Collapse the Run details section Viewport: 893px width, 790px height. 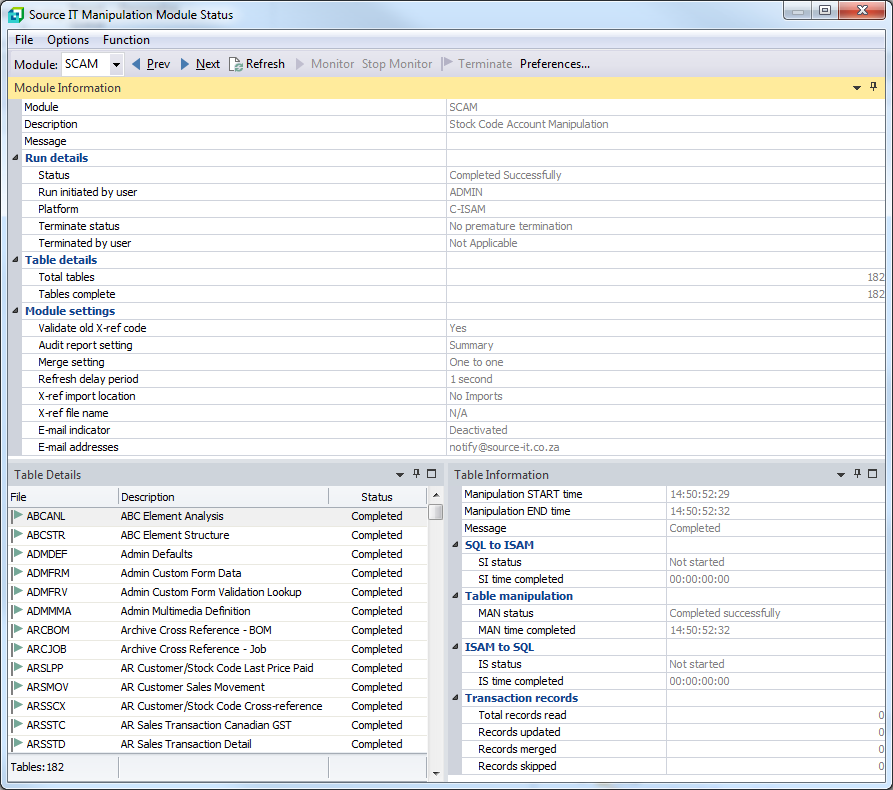pos(15,158)
